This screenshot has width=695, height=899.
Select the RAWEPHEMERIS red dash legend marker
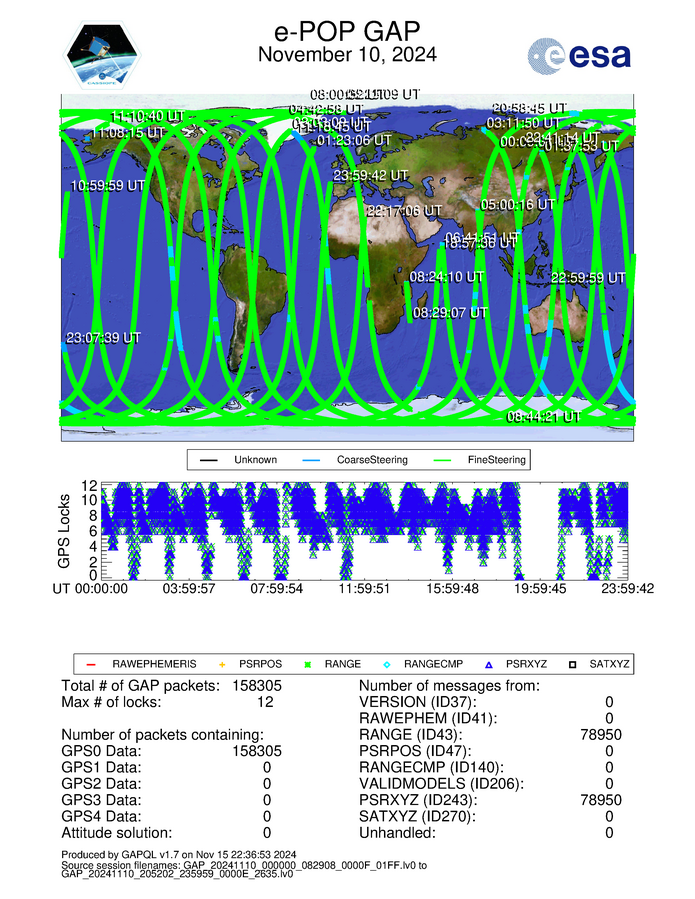point(90,664)
